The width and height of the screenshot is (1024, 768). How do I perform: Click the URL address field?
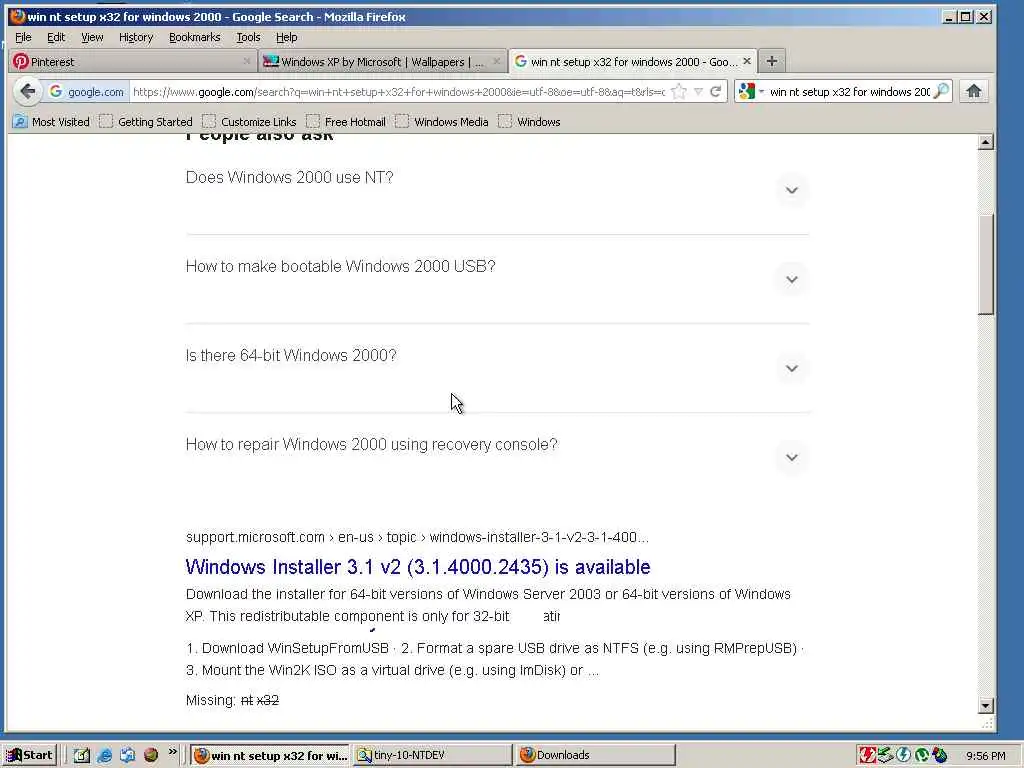[398, 92]
